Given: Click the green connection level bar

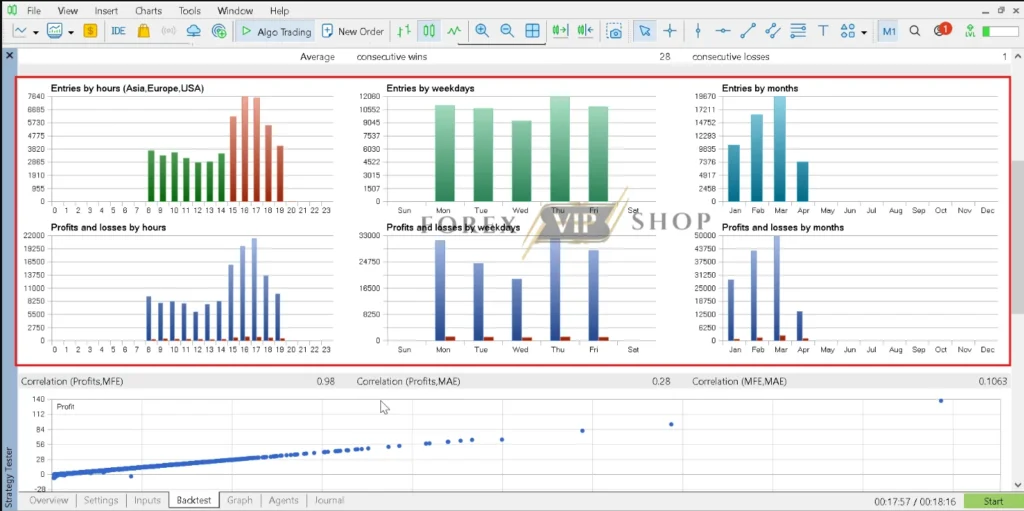Looking at the screenshot, I should [x=999, y=31].
